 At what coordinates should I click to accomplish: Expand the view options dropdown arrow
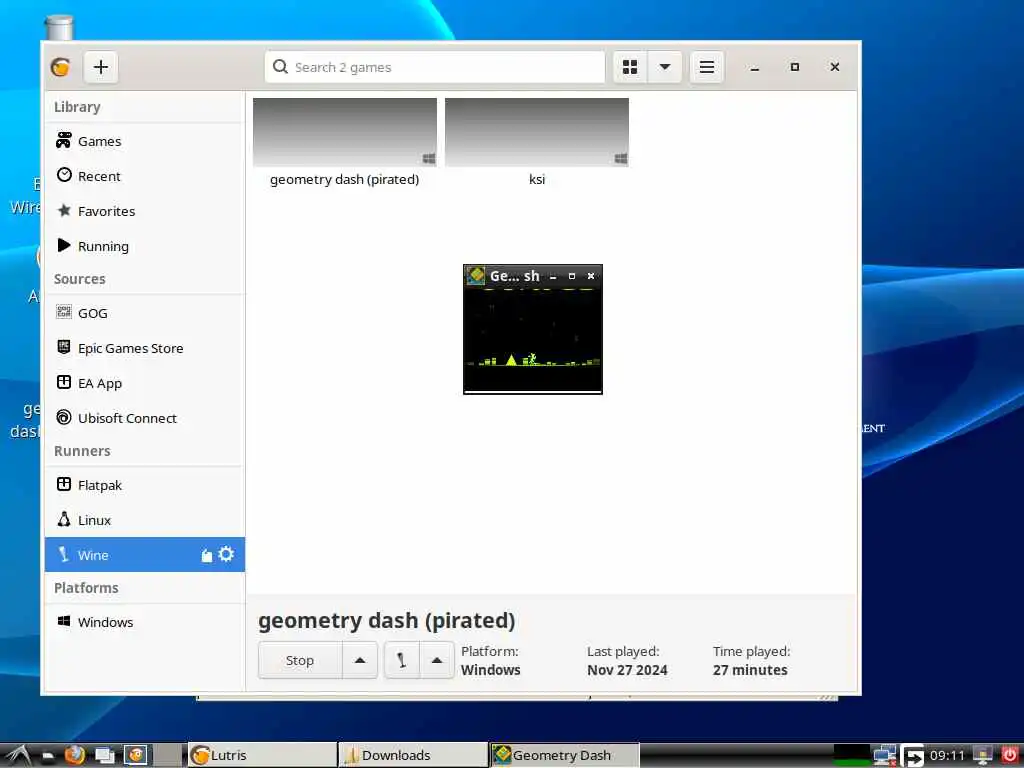(x=665, y=67)
